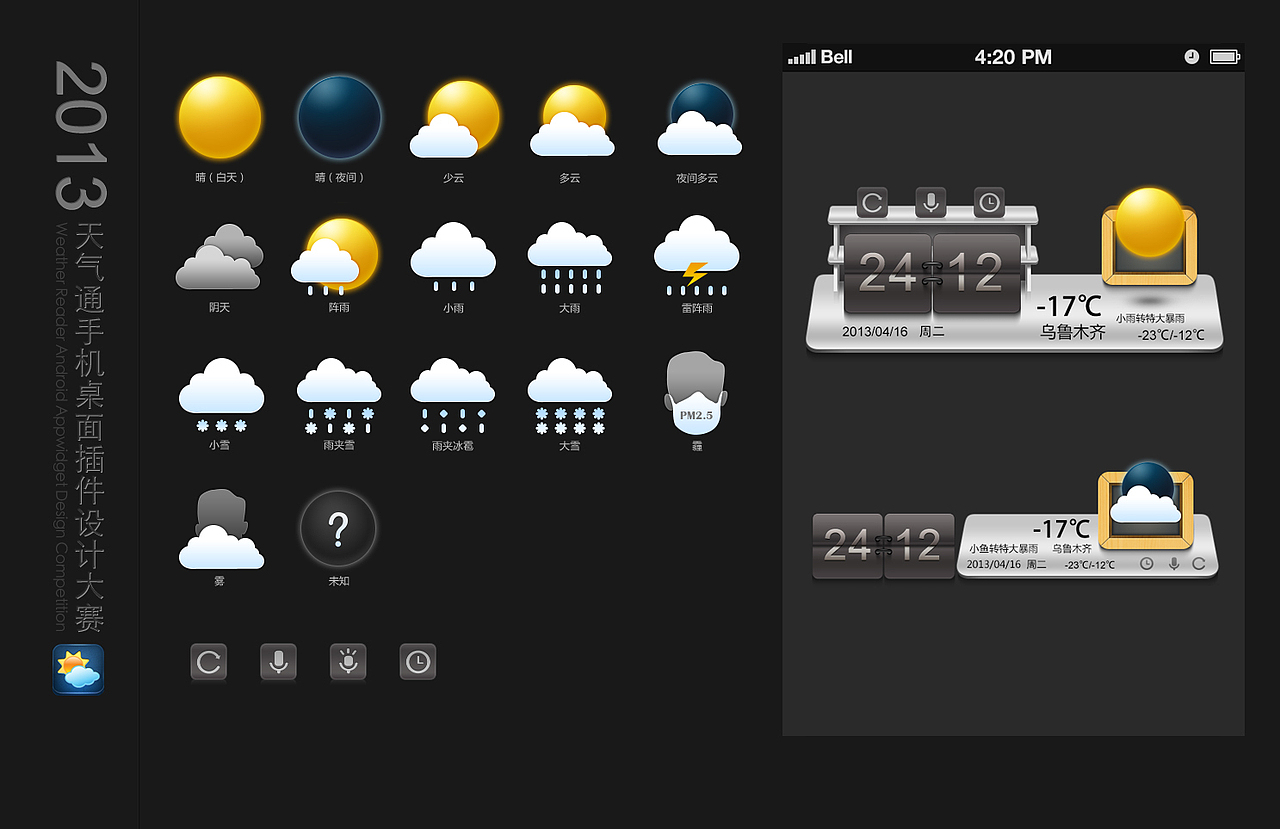This screenshot has width=1280, height=829.
Task: Tap the framed sun picture on large widget
Action: (1150, 237)
